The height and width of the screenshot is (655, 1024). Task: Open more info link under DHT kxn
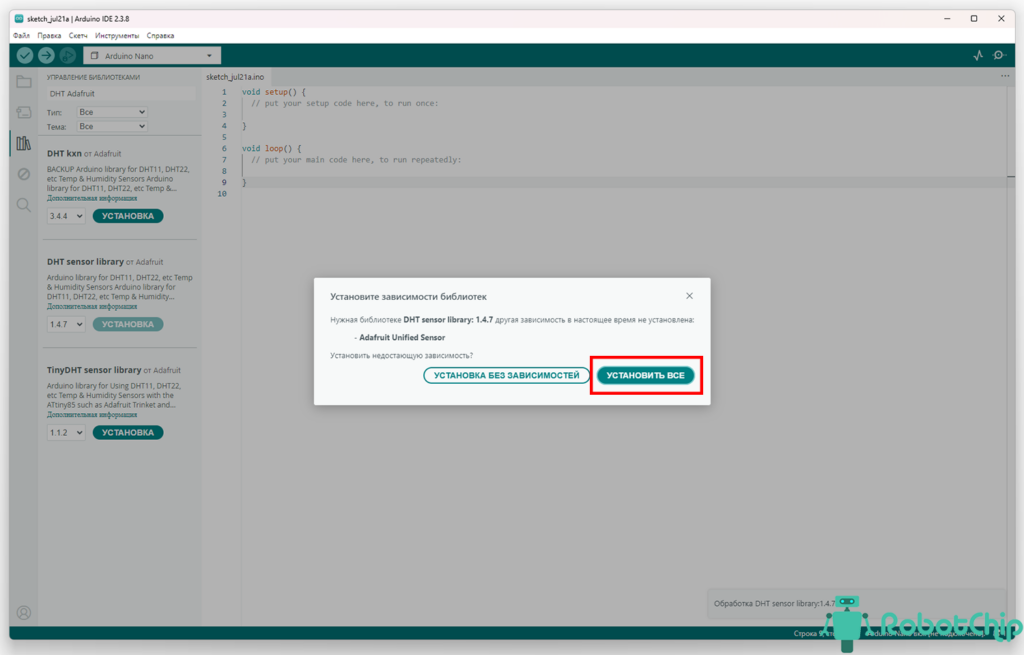pyautogui.click(x=92, y=198)
